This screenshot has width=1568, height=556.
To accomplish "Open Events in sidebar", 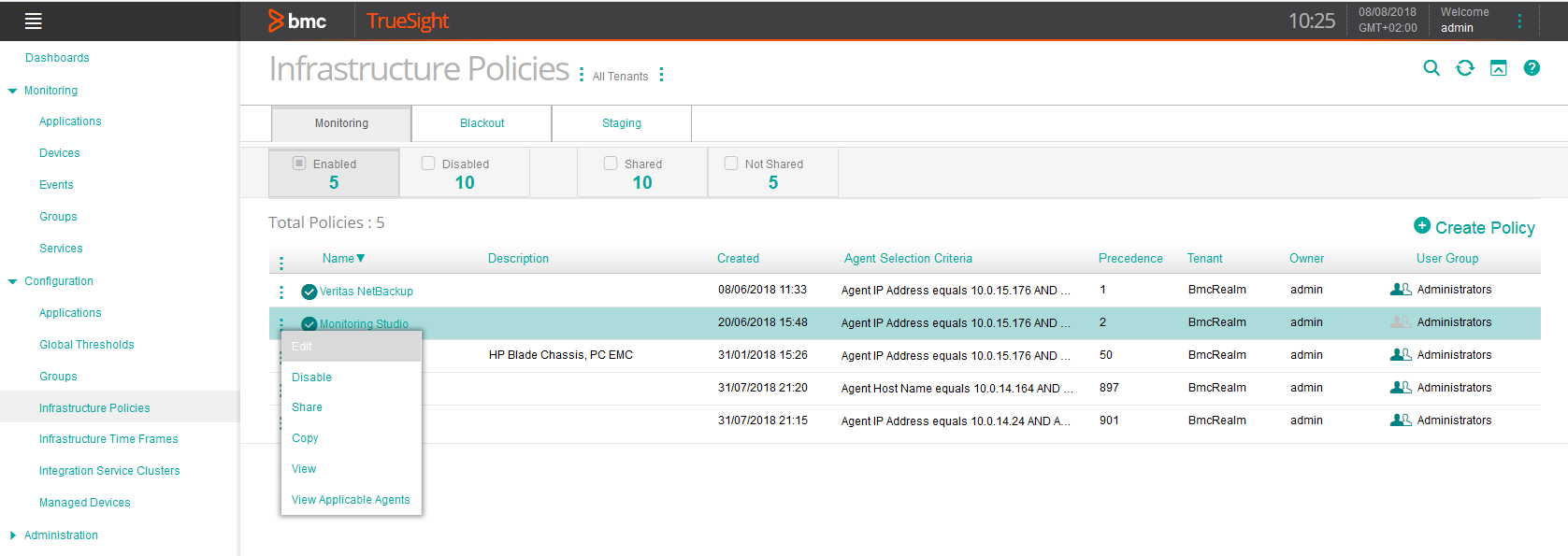I will click(x=56, y=185).
